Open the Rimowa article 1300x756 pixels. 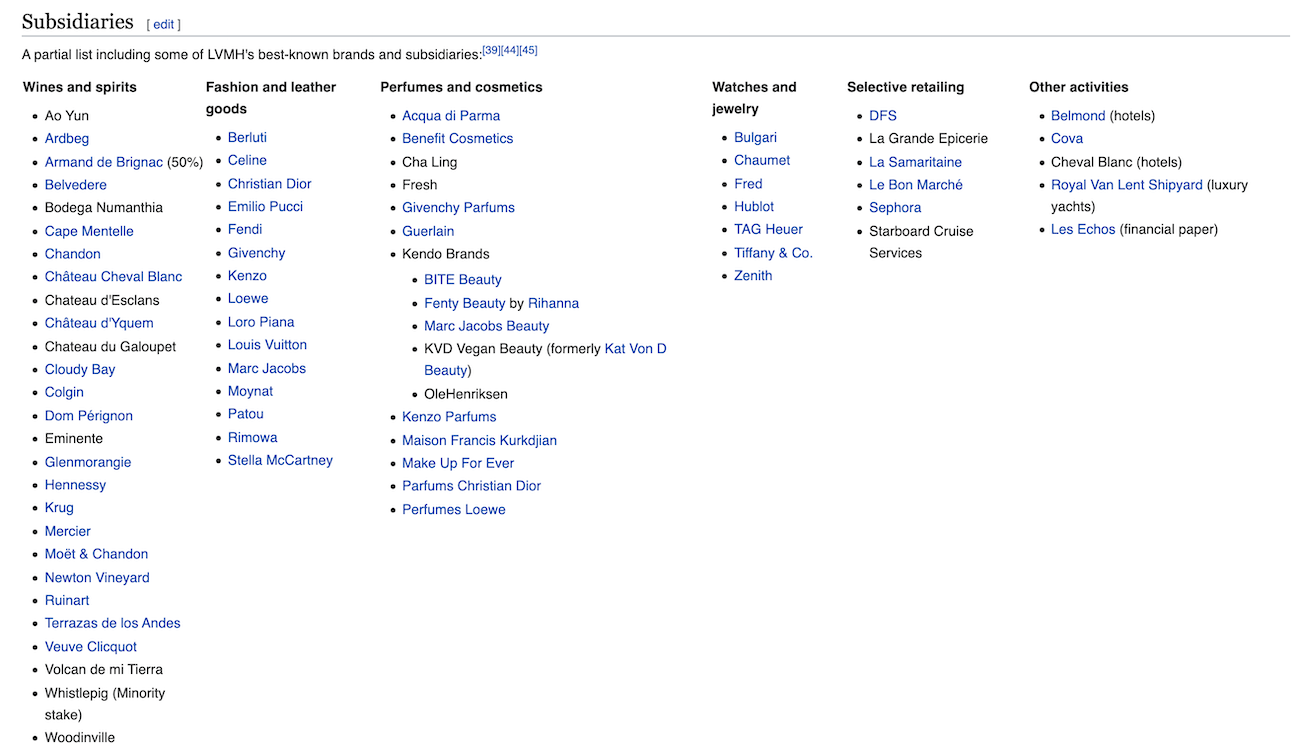coord(253,438)
